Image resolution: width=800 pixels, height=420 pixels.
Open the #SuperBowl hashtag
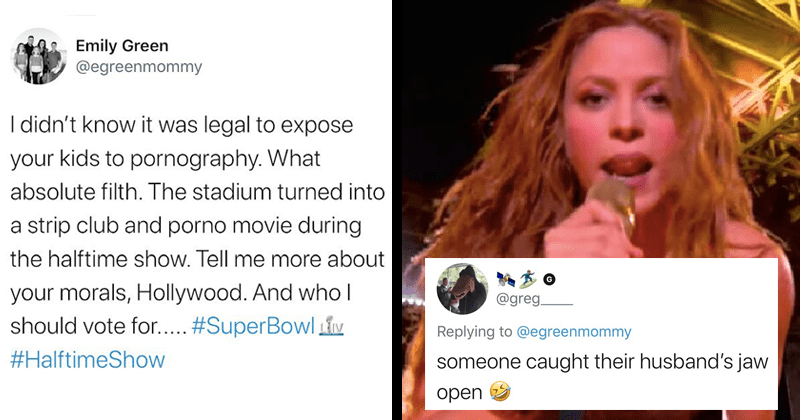click(x=253, y=326)
